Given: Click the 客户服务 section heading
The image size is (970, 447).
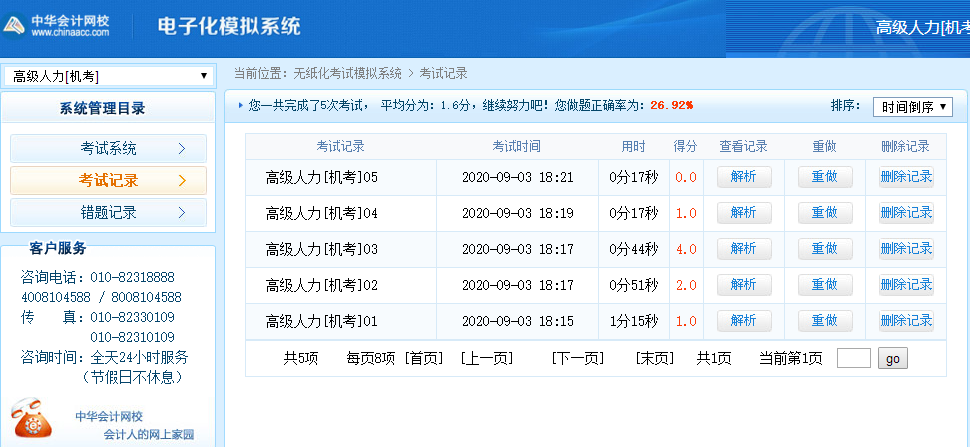Looking at the screenshot, I should tap(58, 249).
